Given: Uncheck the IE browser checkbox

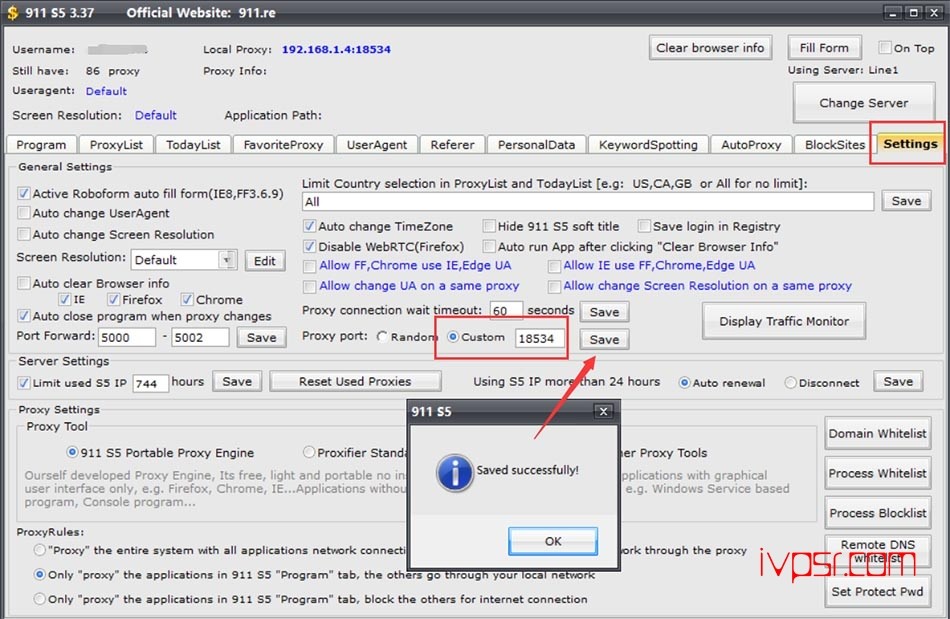Looking at the screenshot, I should [64, 299].
